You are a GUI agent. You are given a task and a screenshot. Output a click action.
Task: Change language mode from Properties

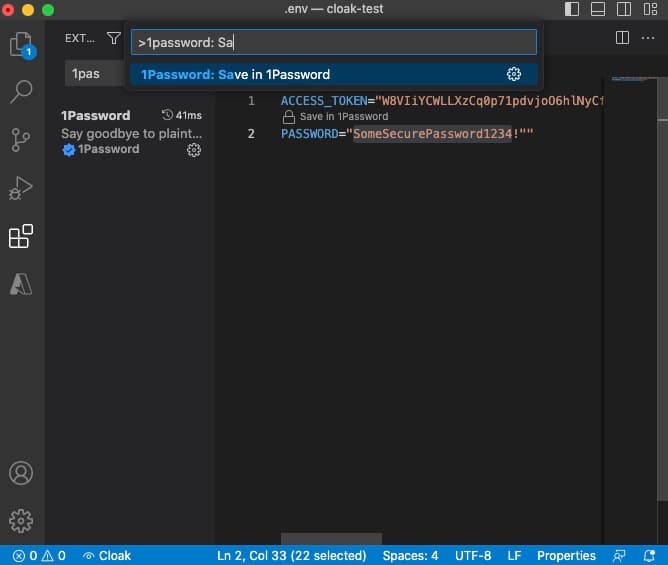[x=566, y=556]
